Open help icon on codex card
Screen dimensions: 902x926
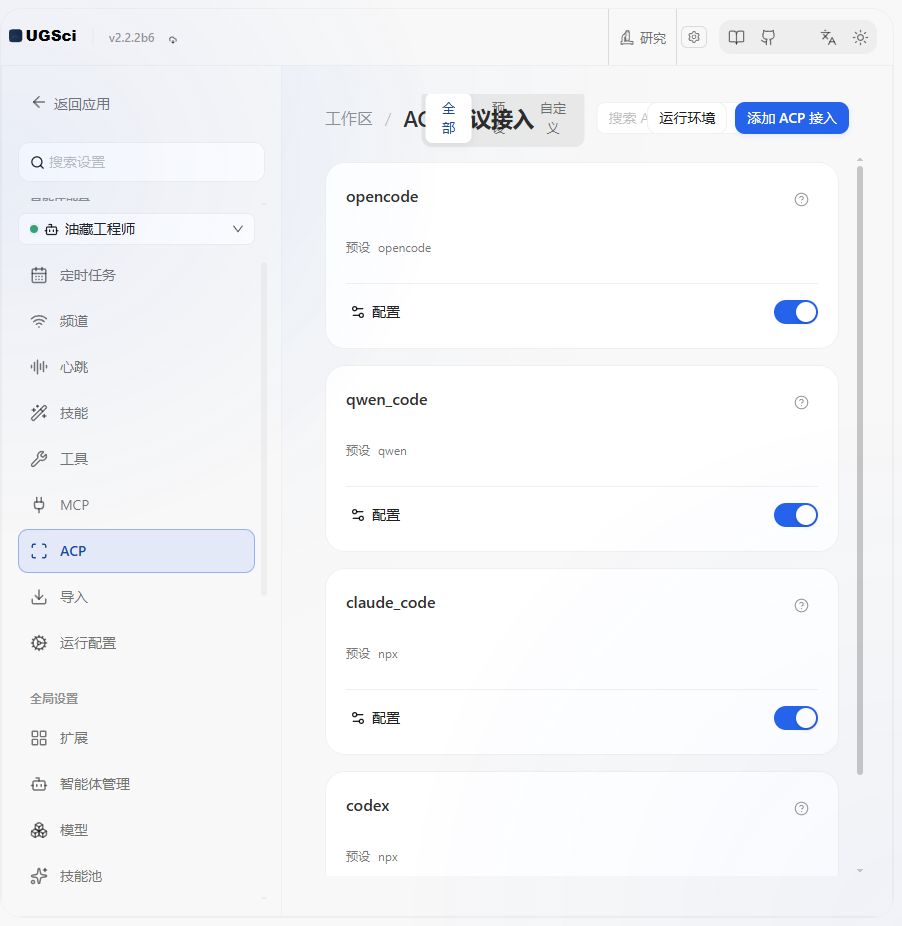[801, 809]
